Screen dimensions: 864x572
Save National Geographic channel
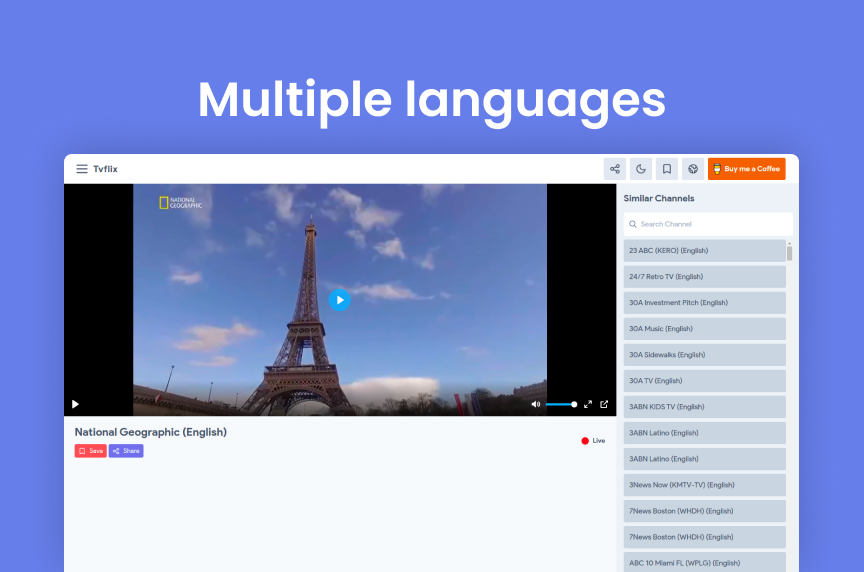[x=90, y=451]
